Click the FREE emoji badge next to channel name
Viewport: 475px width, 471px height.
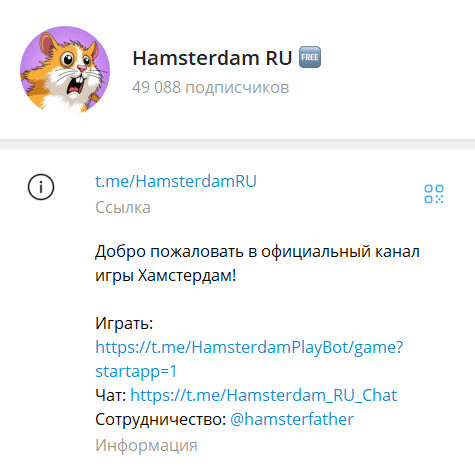point(310,57)
